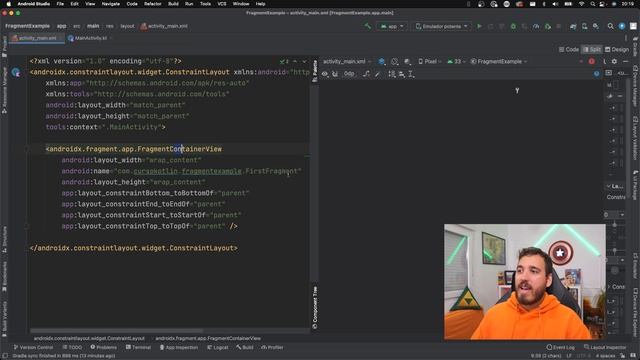This screenshot has width=640, height=360.
Task: Open Emulador potente device dropdown
Action: (442, 26)
